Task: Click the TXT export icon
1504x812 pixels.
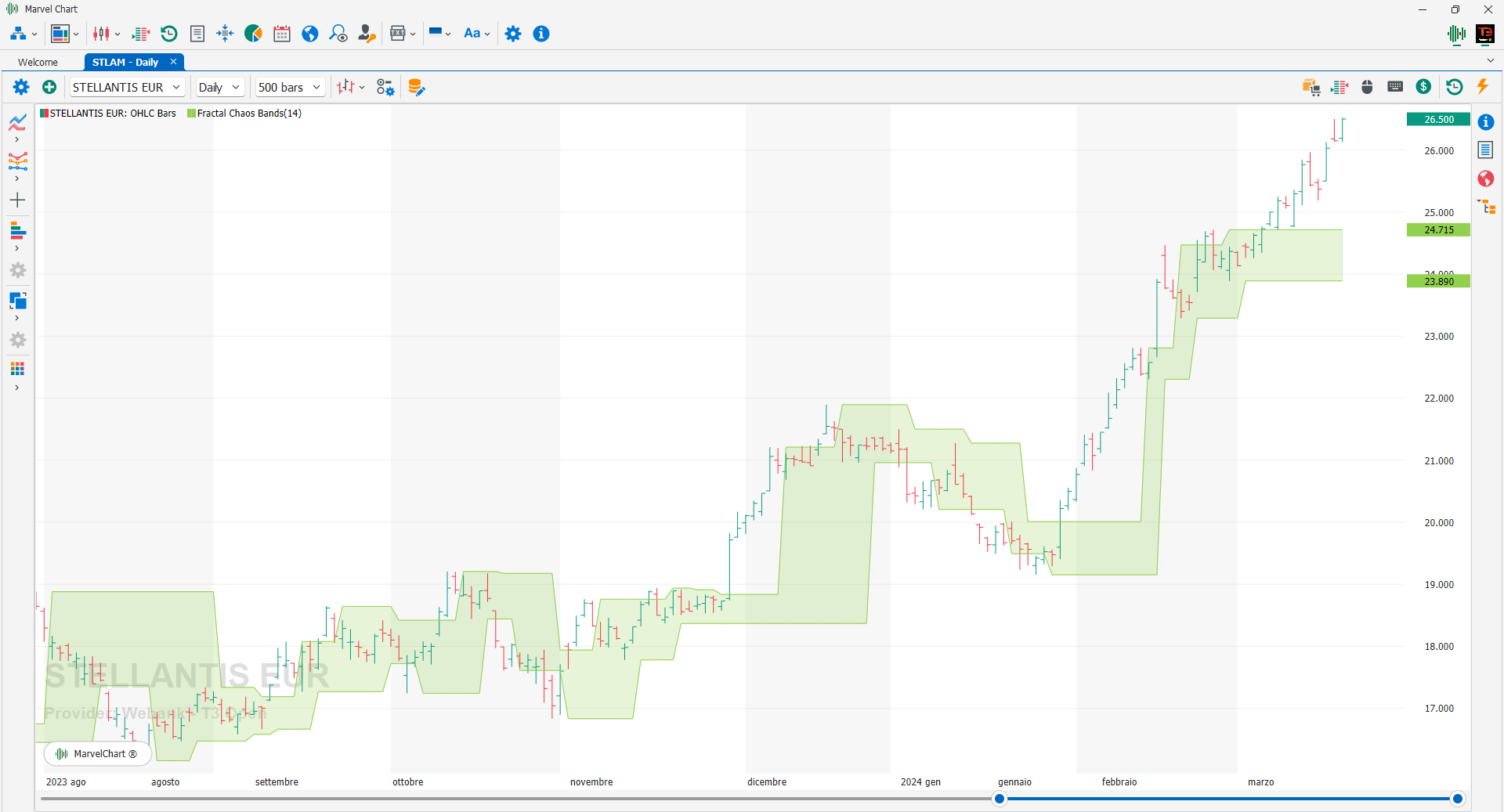Action: click(398, 34)
